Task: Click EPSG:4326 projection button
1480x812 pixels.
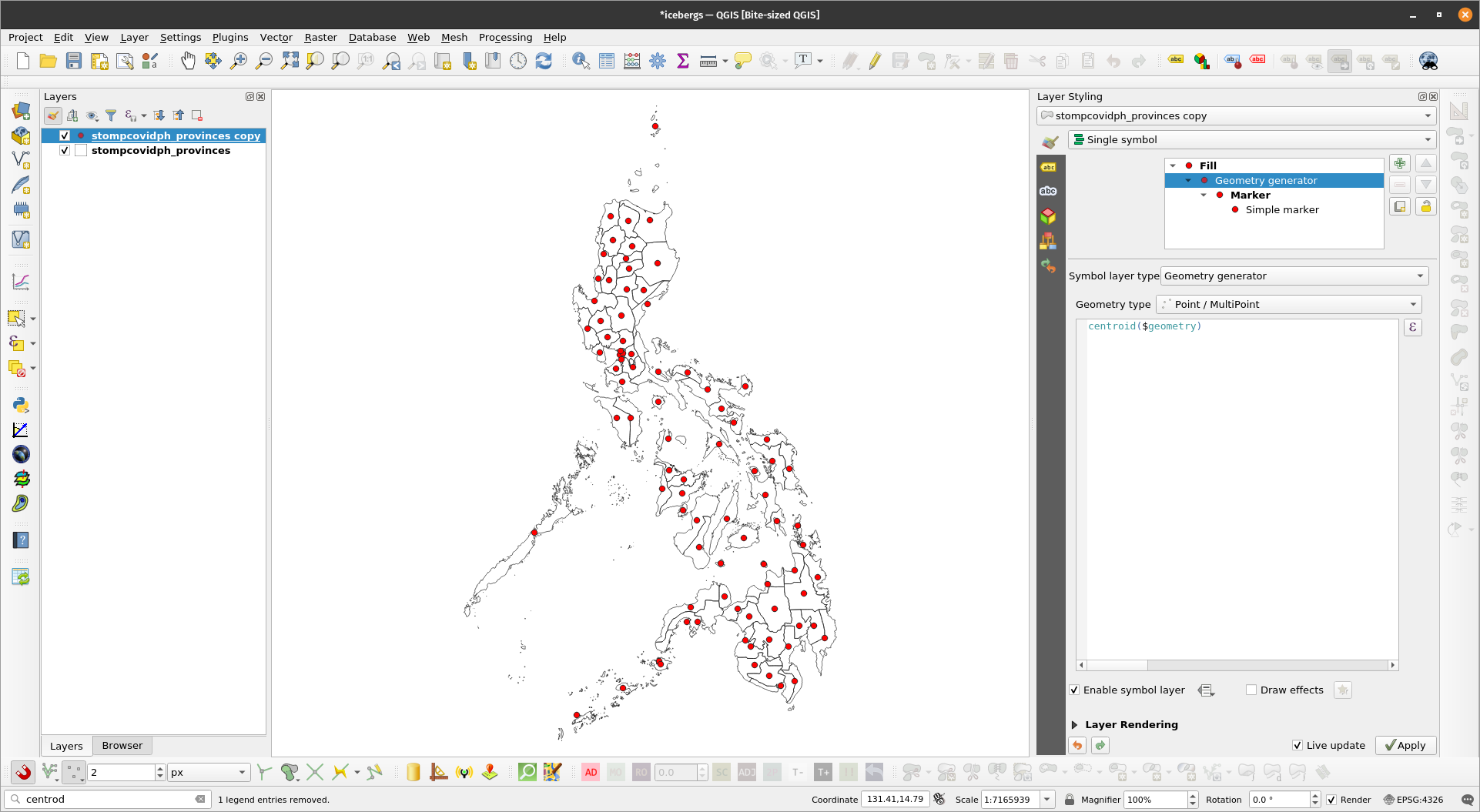Action: 1413,799
